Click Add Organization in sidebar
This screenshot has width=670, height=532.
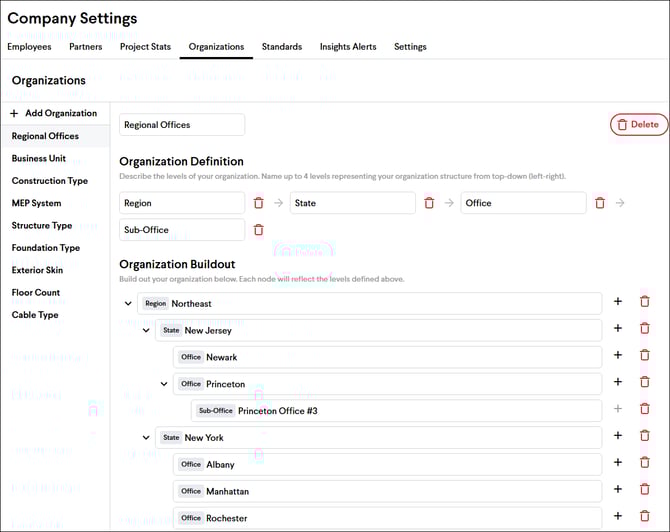[x=53, y=113]
